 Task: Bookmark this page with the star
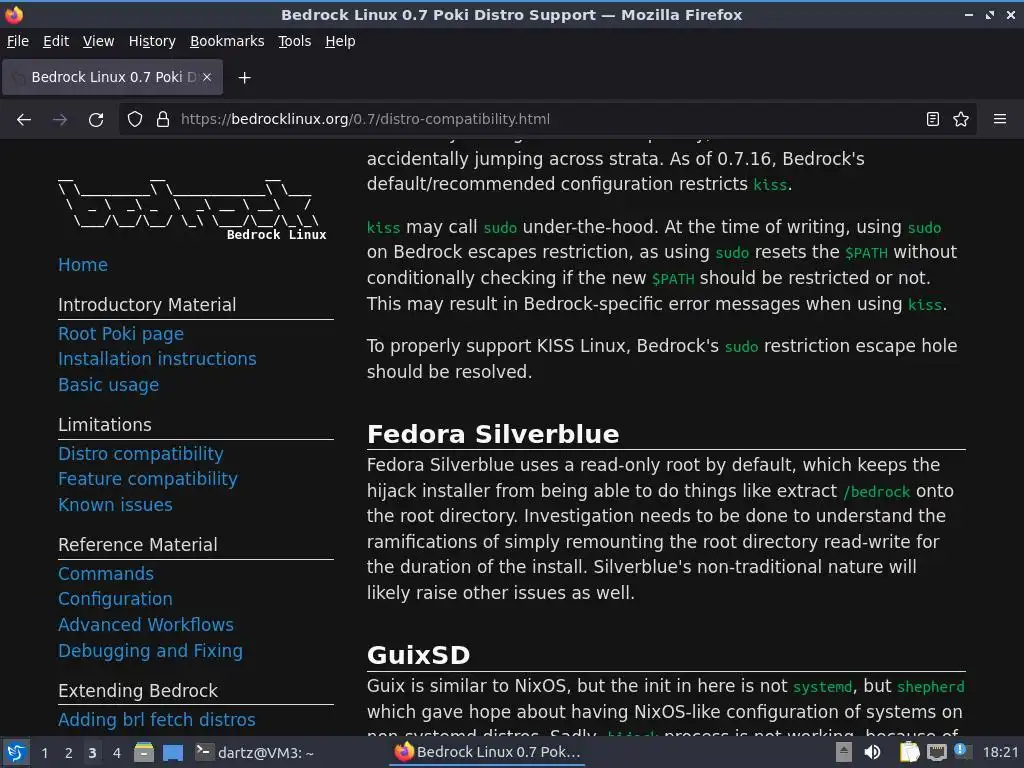pos(961,119)
